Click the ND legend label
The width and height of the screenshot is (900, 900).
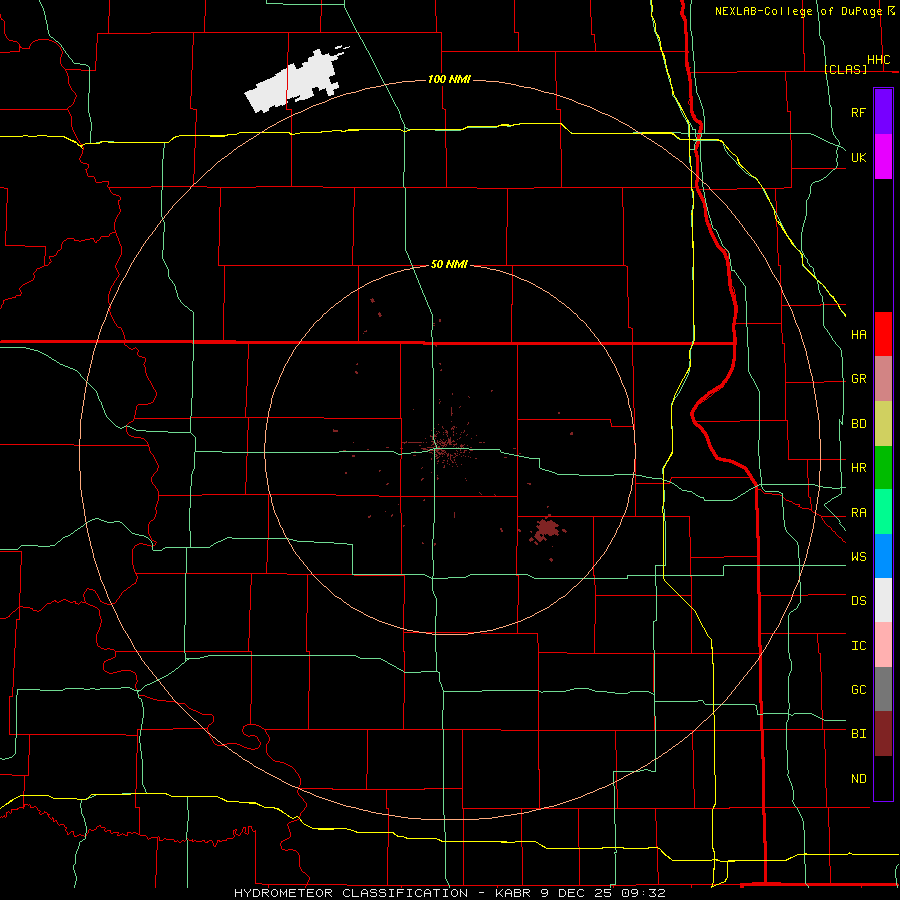pyautogui.click(x=858, y=778)
